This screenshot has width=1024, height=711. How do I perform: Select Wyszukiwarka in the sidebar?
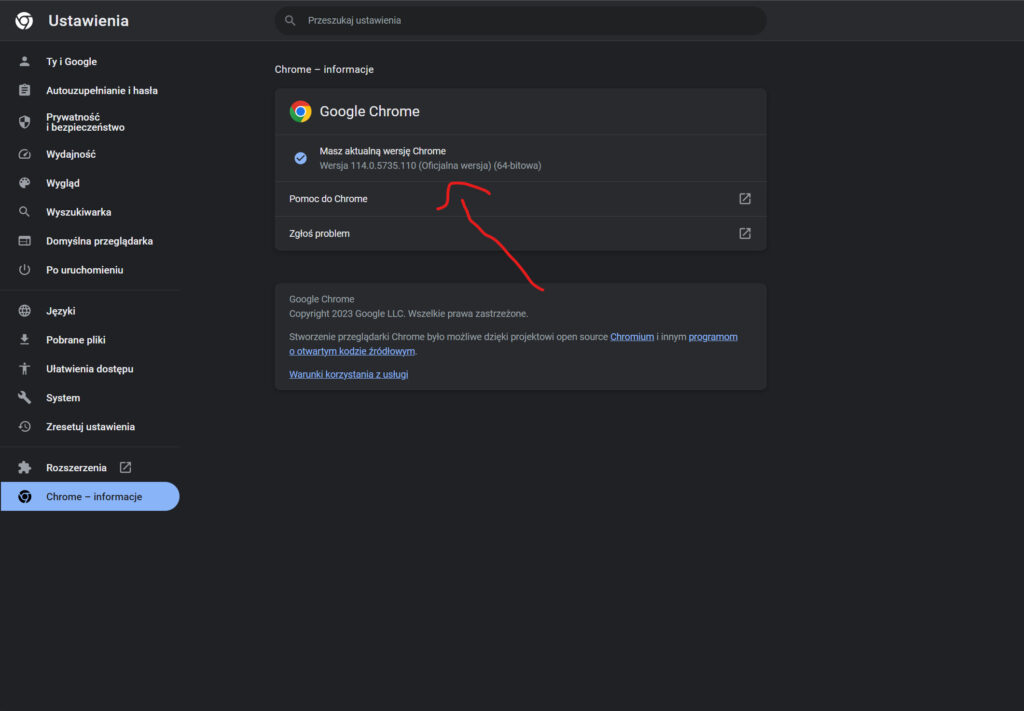[90, 212]
